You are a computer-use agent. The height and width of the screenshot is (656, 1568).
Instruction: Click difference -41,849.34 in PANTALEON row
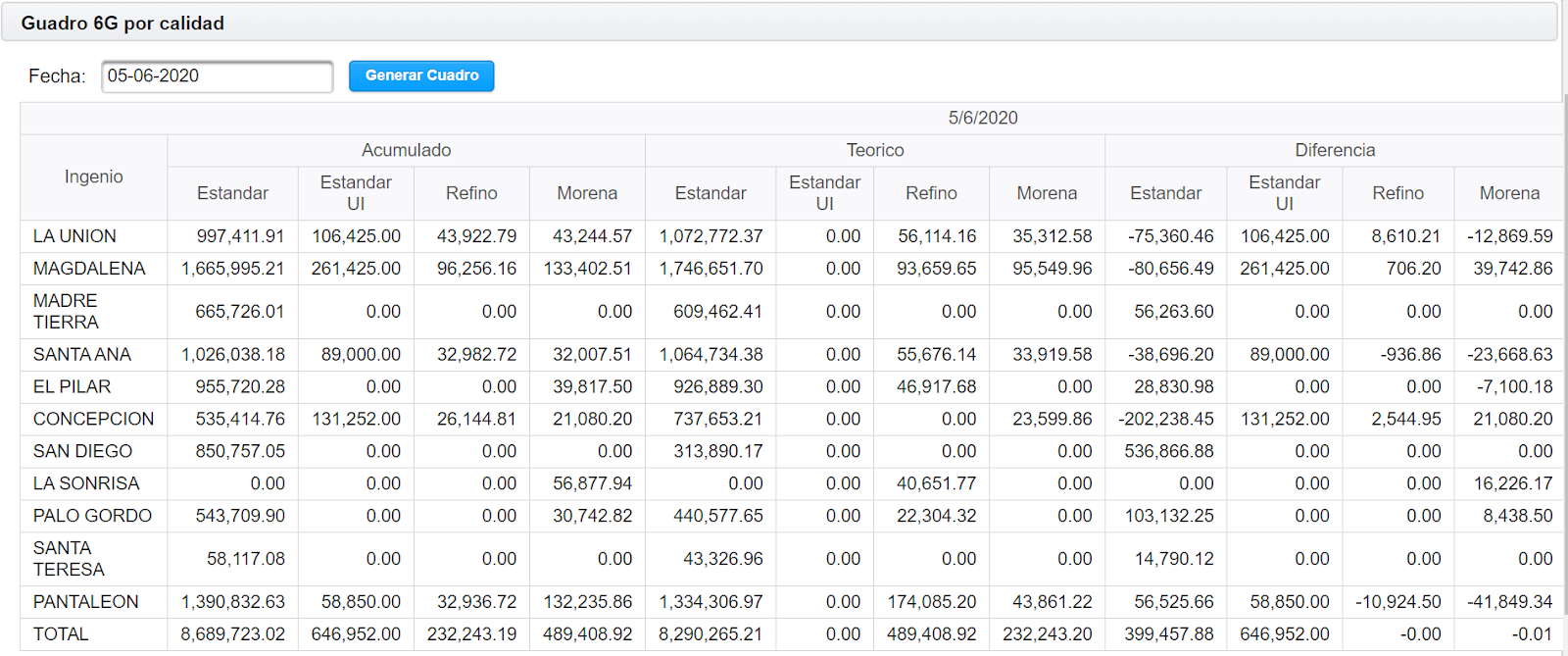[1510, 602]
